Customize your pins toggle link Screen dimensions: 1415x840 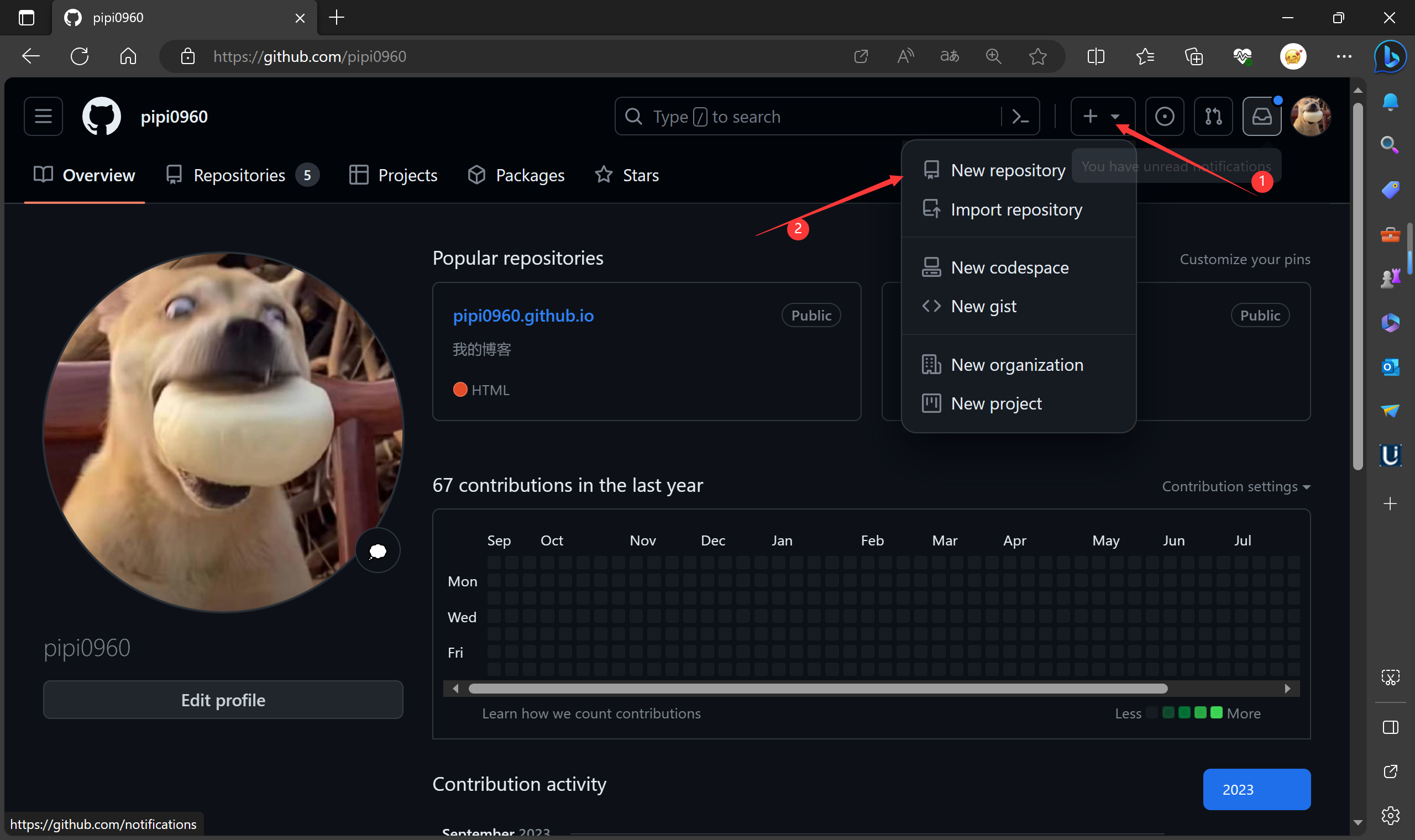coord(1245,260)
